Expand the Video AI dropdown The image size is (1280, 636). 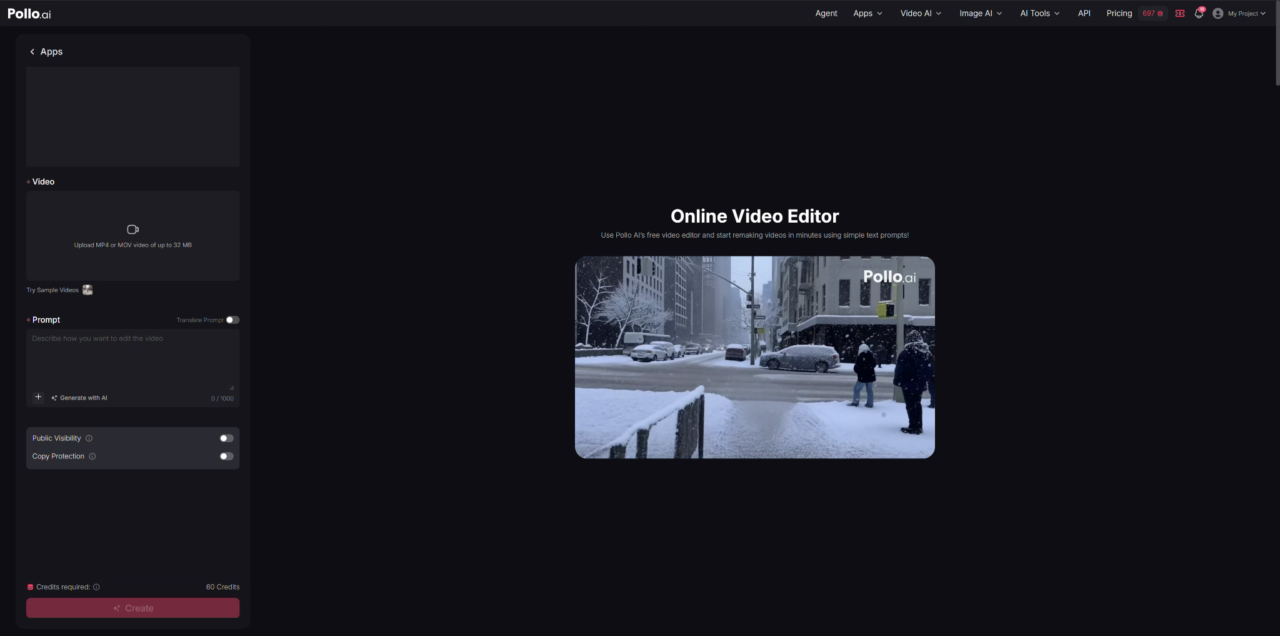tap(921, 13)
